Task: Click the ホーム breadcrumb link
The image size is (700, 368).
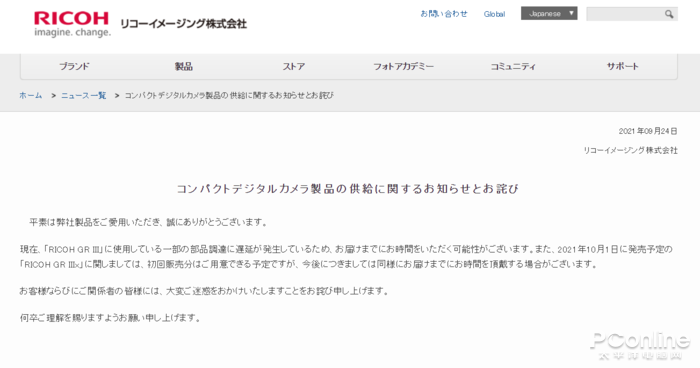Action: tap(31, 96)
